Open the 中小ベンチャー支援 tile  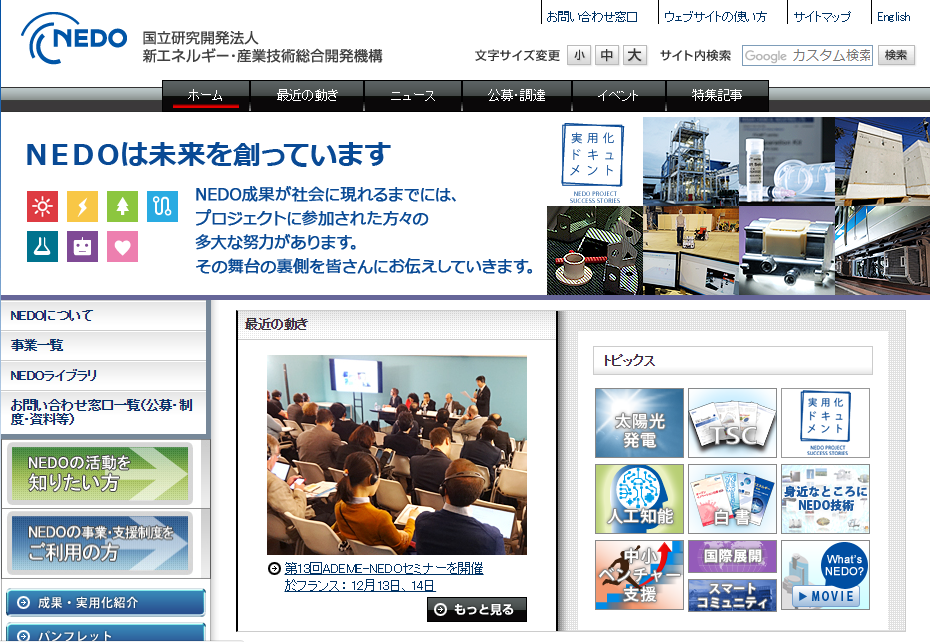tap(639, 575)
